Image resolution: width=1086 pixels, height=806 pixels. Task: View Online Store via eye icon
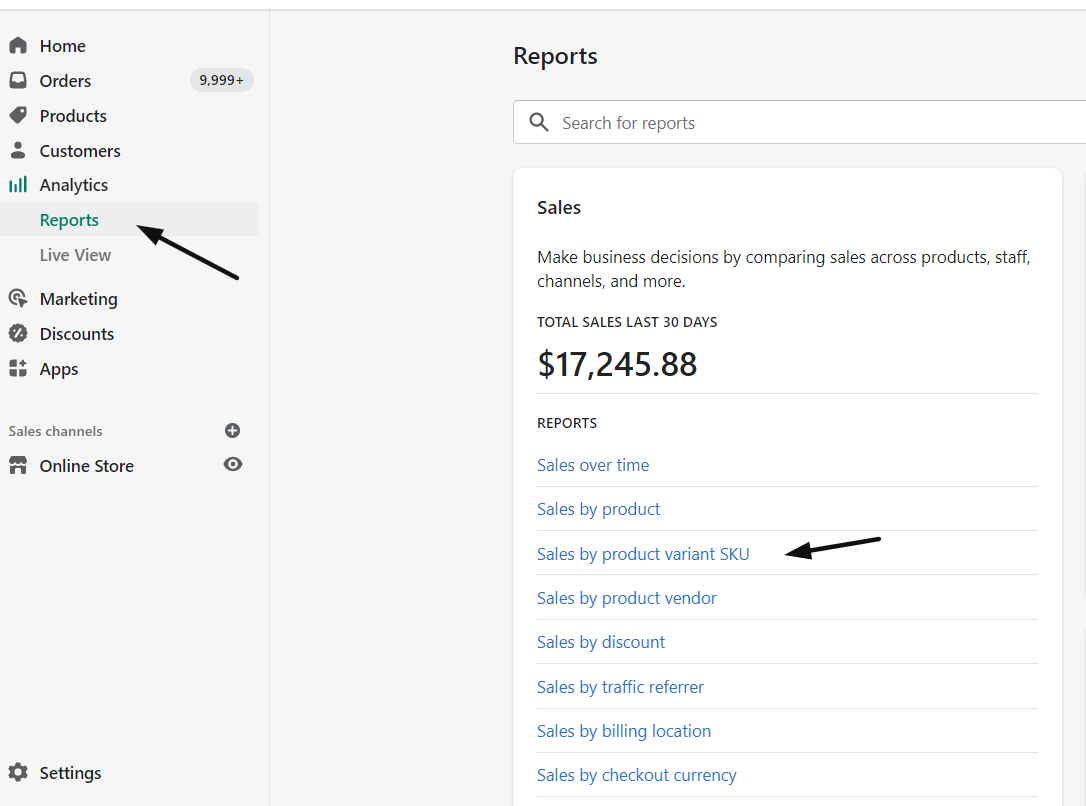tap(233, 465)
